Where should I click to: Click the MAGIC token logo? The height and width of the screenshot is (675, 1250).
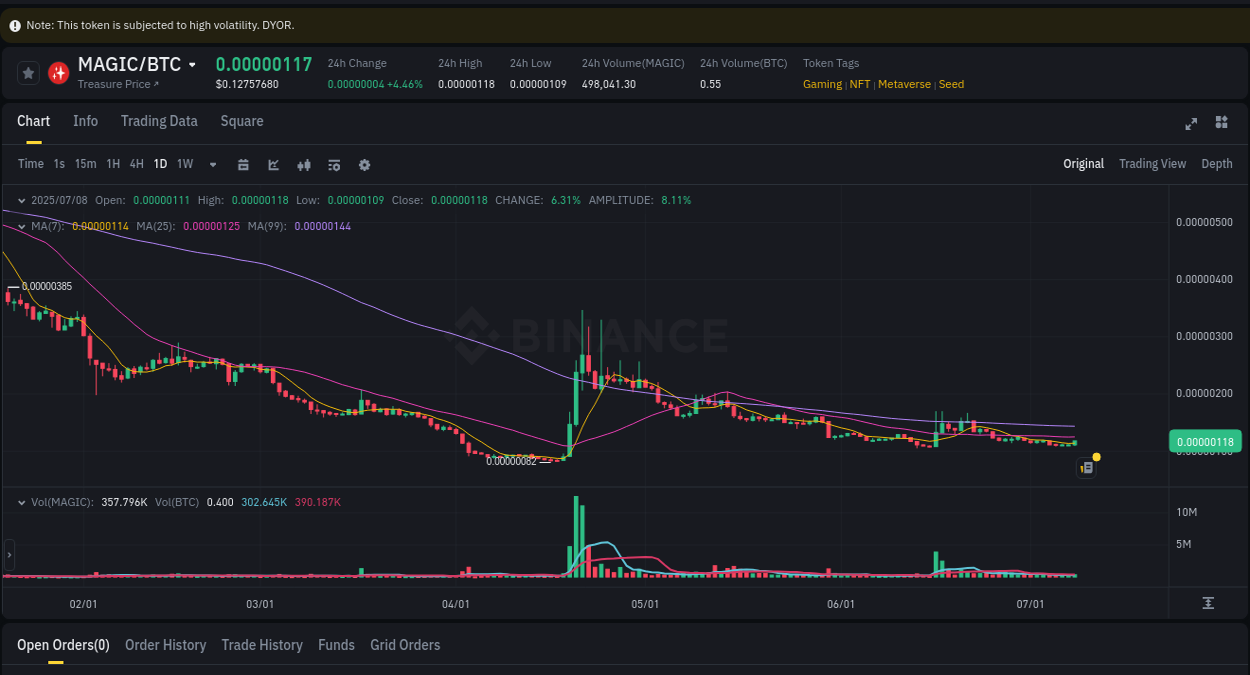tap(58, 72)
